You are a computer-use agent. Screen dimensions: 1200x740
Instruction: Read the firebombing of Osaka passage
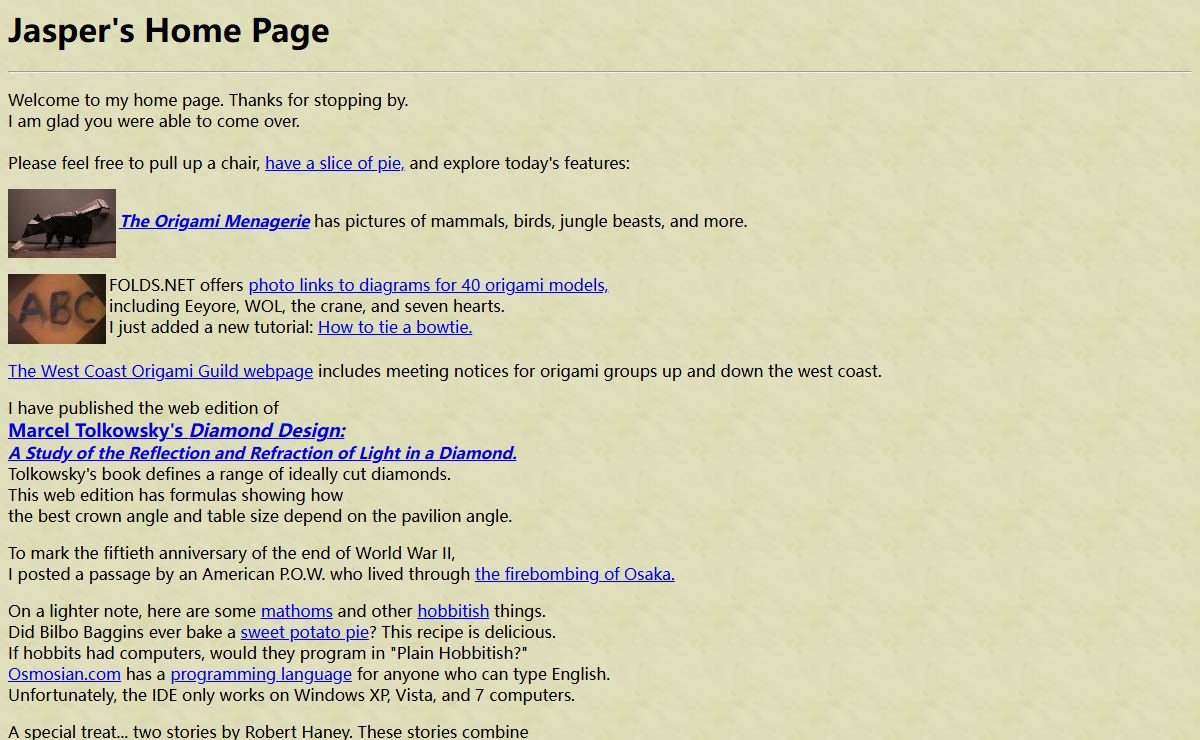point(575,574)
